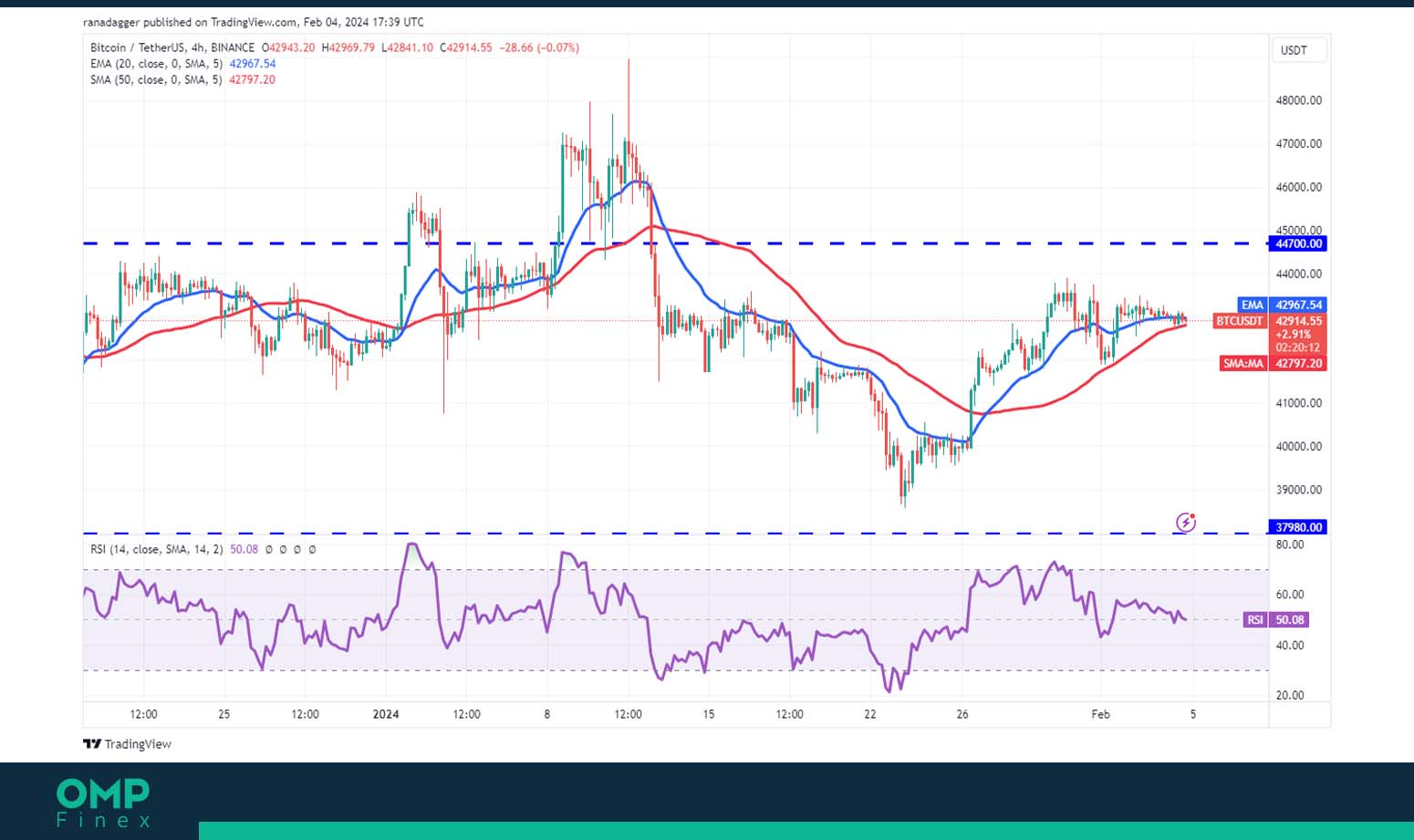Select the SMA (50, close) indicator legend

[x=156, y=79]
